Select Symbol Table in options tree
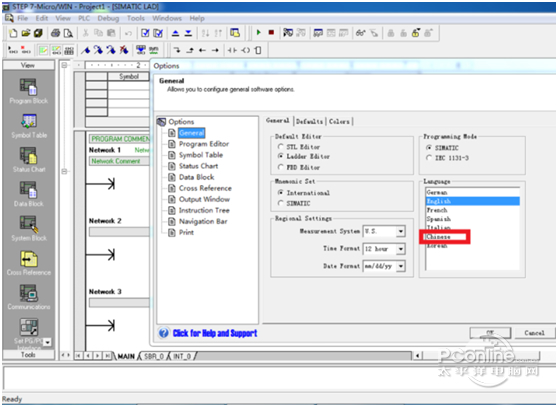Viewport: 558px width, 407px height. 201,155
